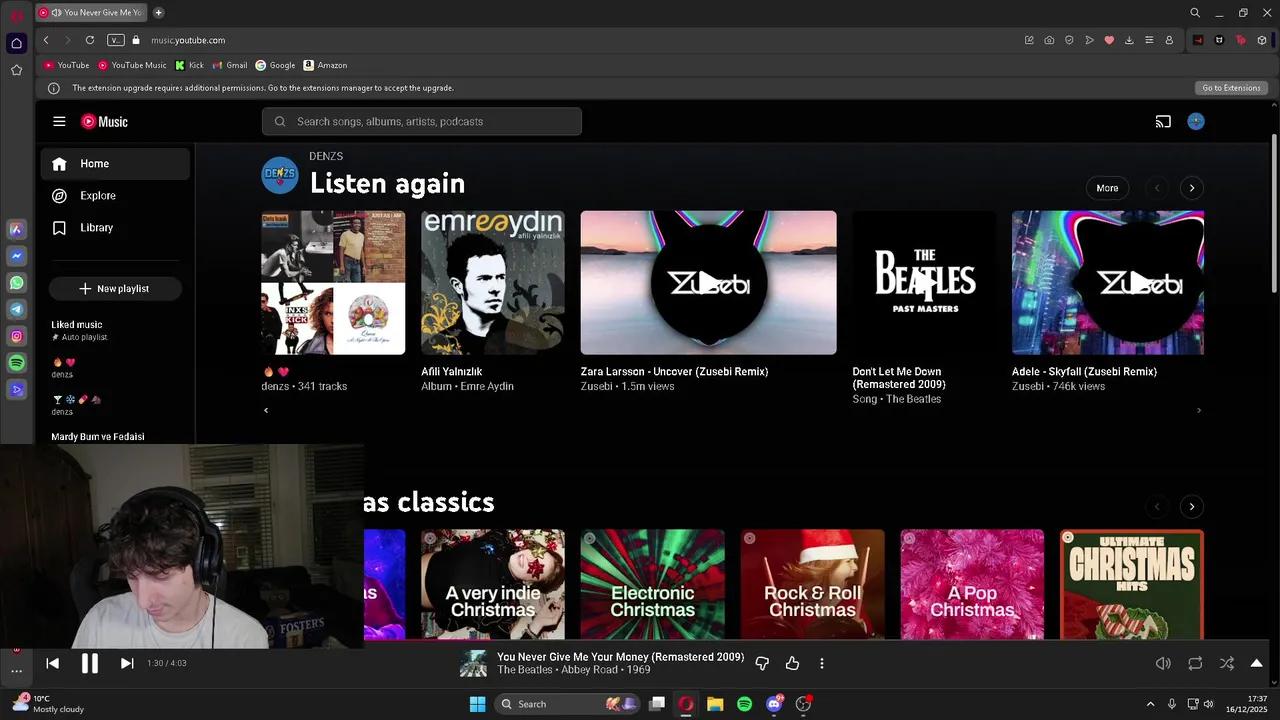Reload the page
This screenshot has height=720, width=1280.
[90, 40]
